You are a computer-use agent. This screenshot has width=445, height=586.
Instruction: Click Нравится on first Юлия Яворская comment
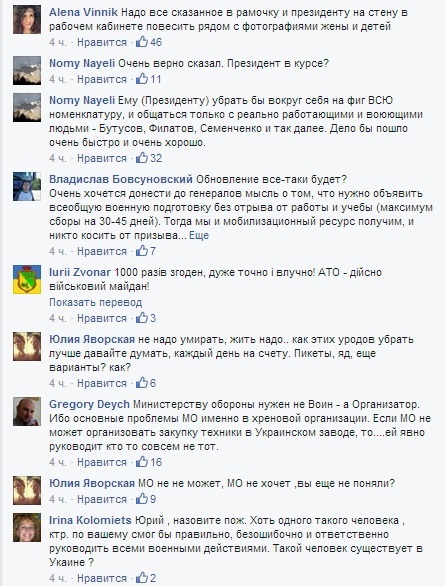(x=102, y=383)
